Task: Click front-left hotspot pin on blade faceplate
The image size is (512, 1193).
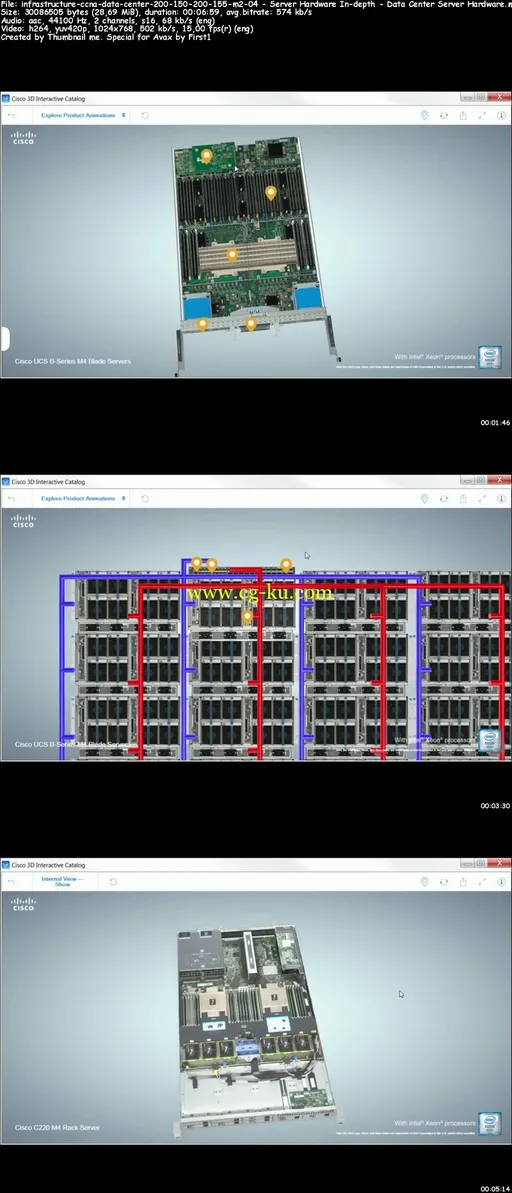Action: point(202,324)
